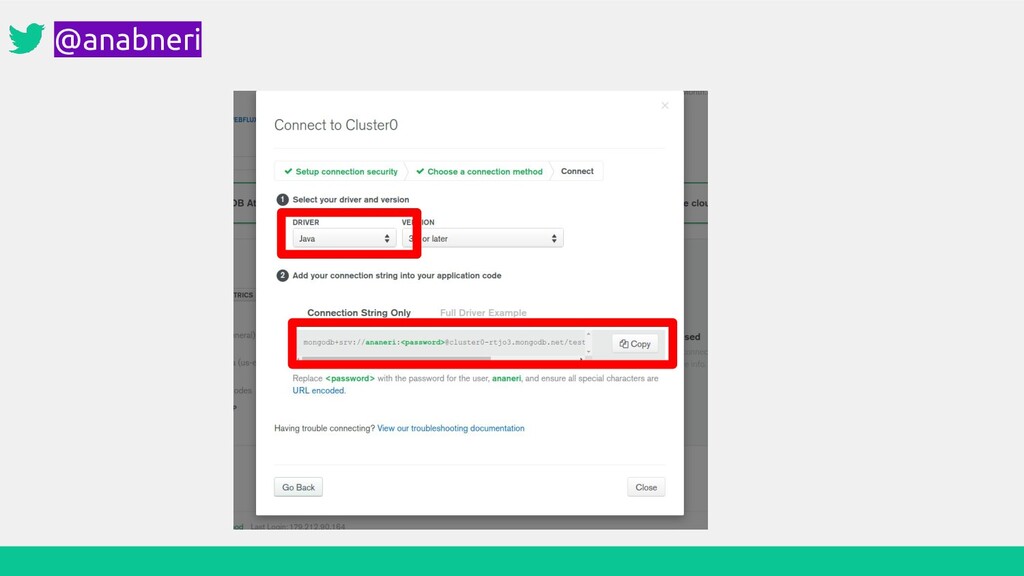
Task: Click the ananeri username in the instructions
Action: pyautogui.click(x=507, y=378)
